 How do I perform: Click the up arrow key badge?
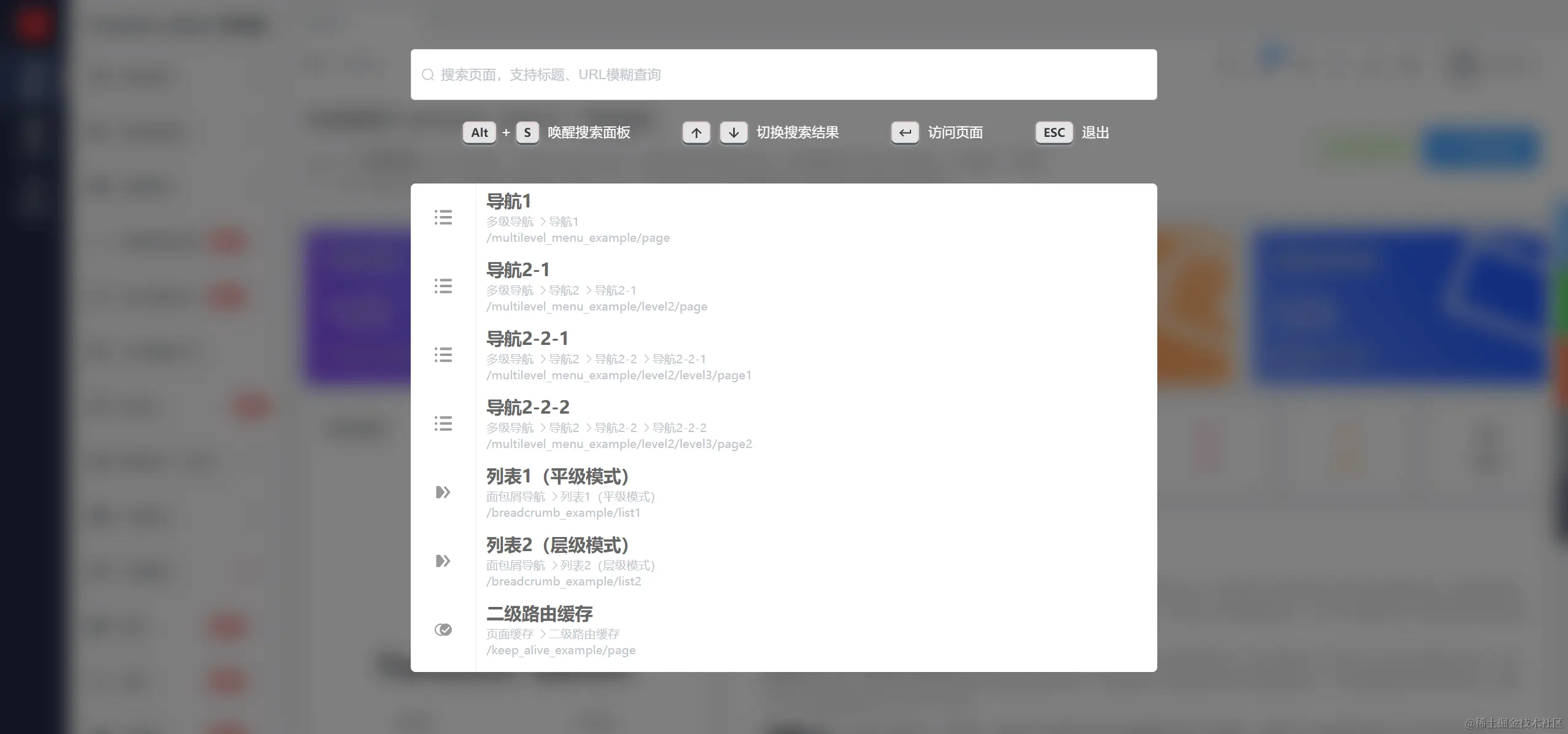696,133
